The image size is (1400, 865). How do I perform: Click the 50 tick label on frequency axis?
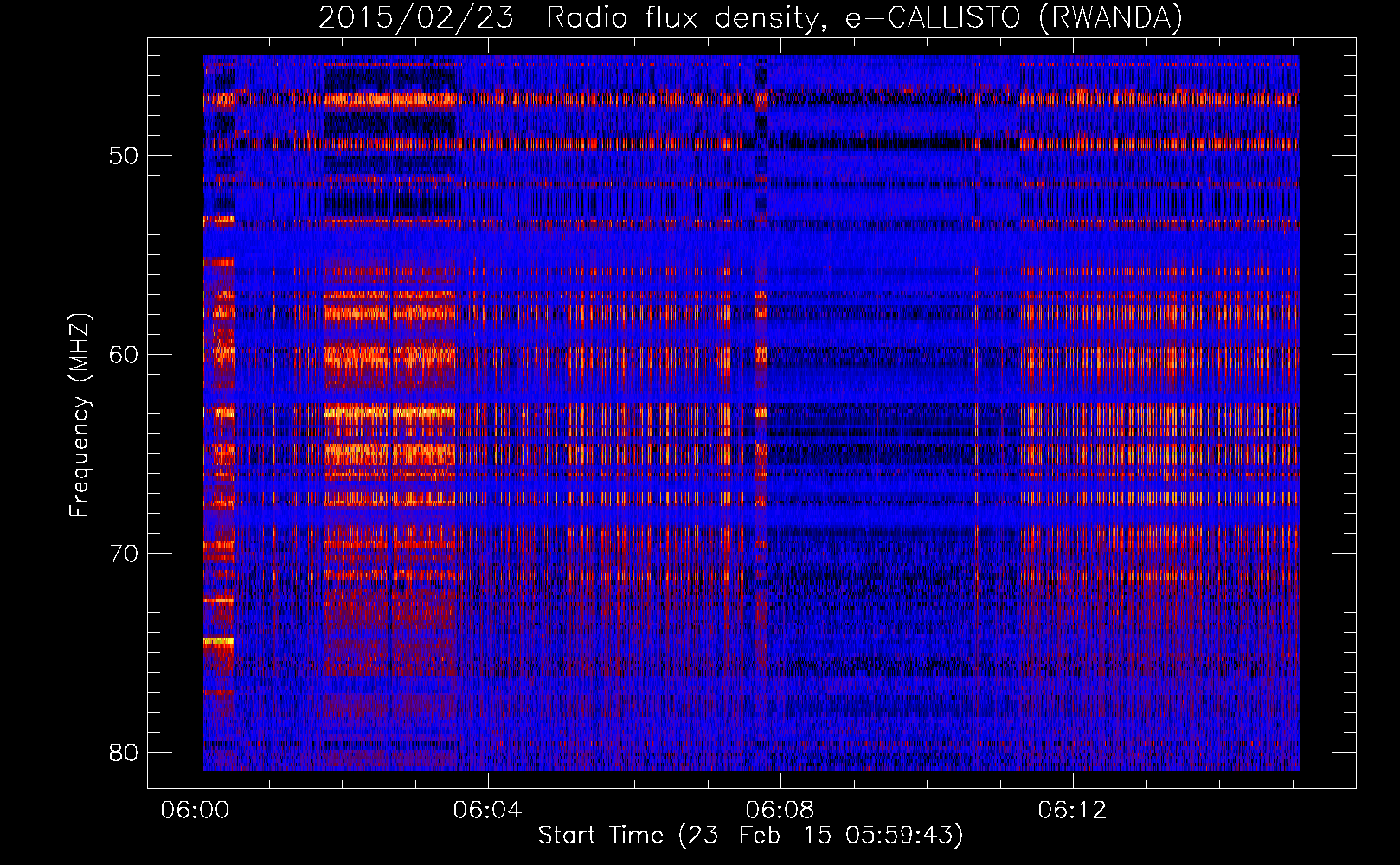[x=124, y=156]
